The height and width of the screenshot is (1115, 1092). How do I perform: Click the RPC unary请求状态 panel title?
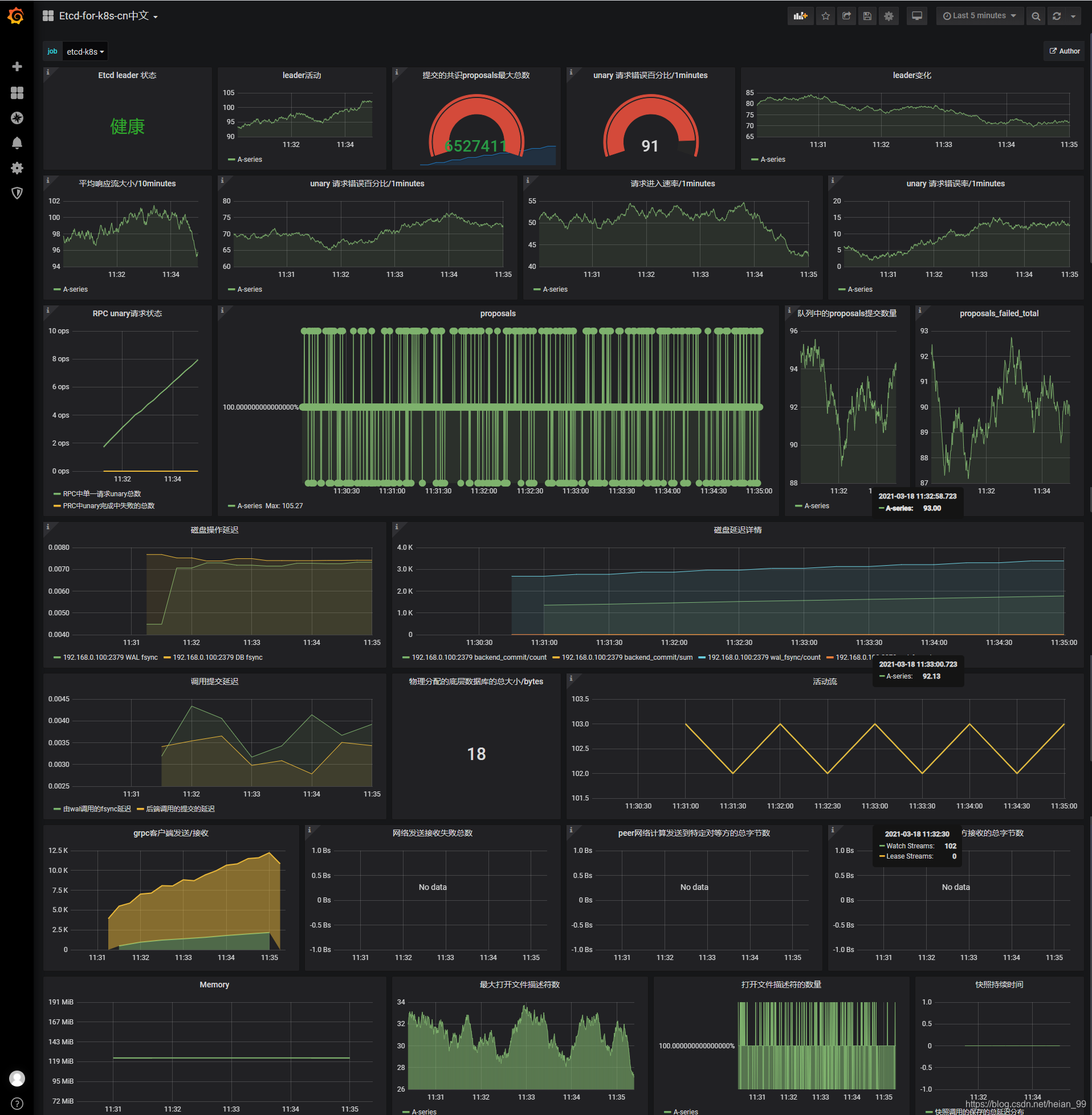[127, 313]
